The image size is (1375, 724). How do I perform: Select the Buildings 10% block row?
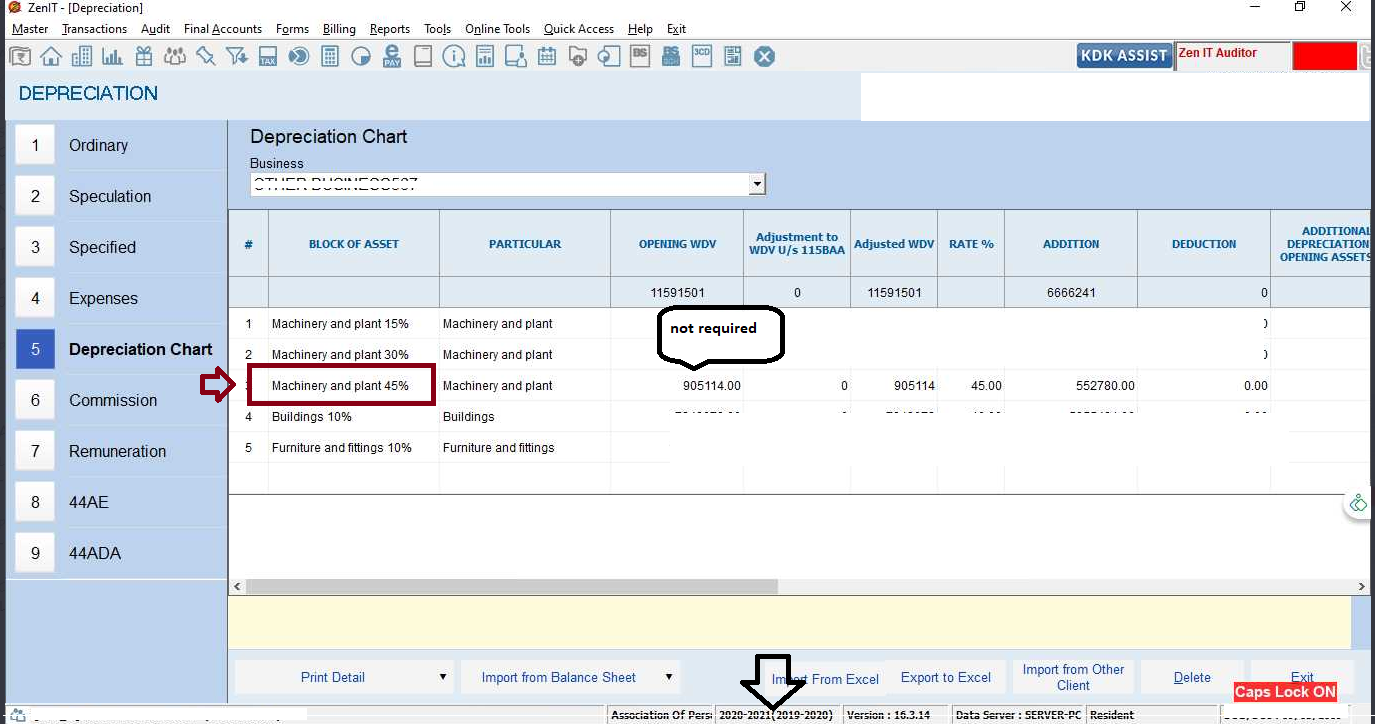point(798,417)
